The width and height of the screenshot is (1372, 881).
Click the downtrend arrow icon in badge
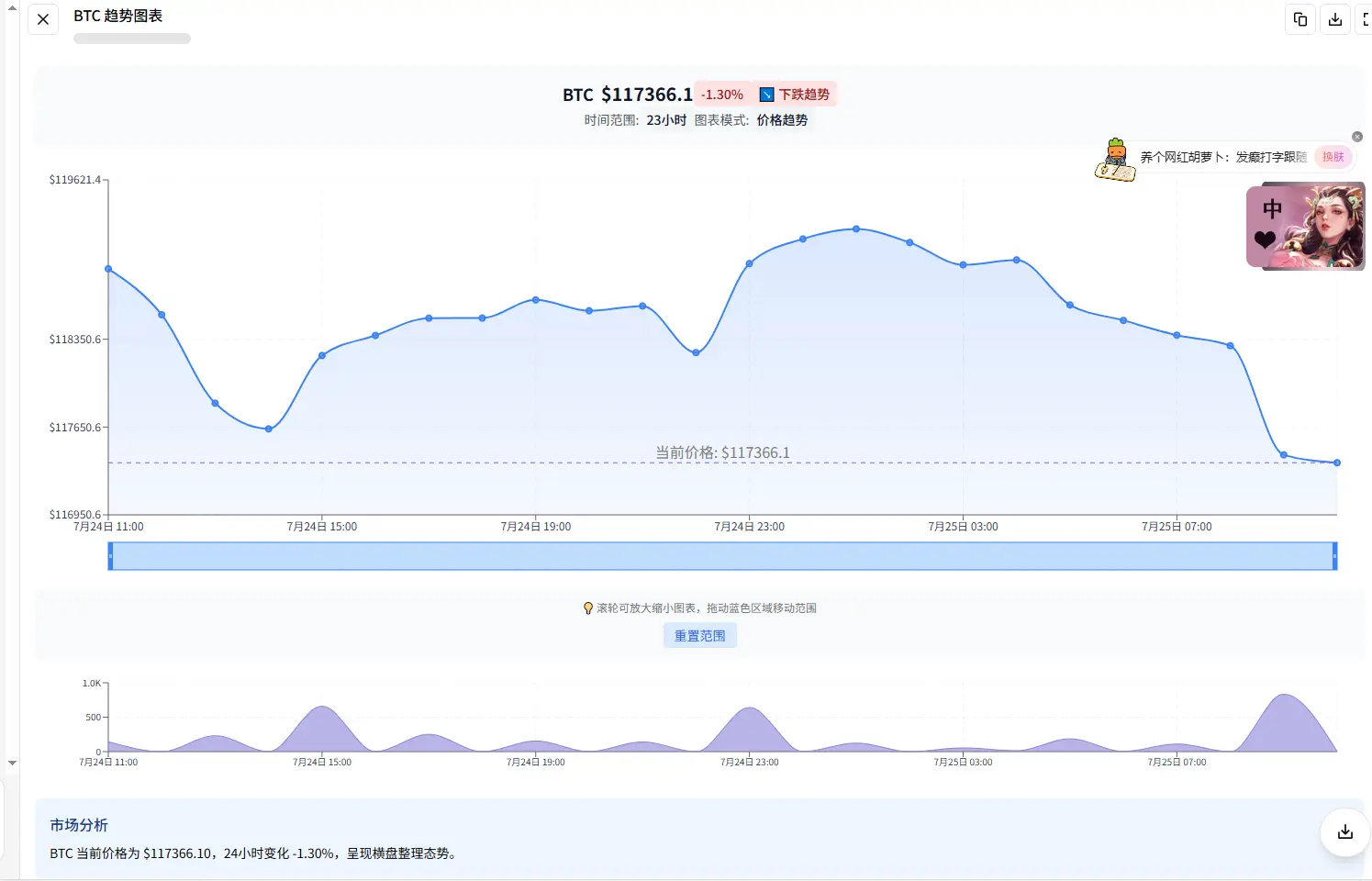(767, 95)
